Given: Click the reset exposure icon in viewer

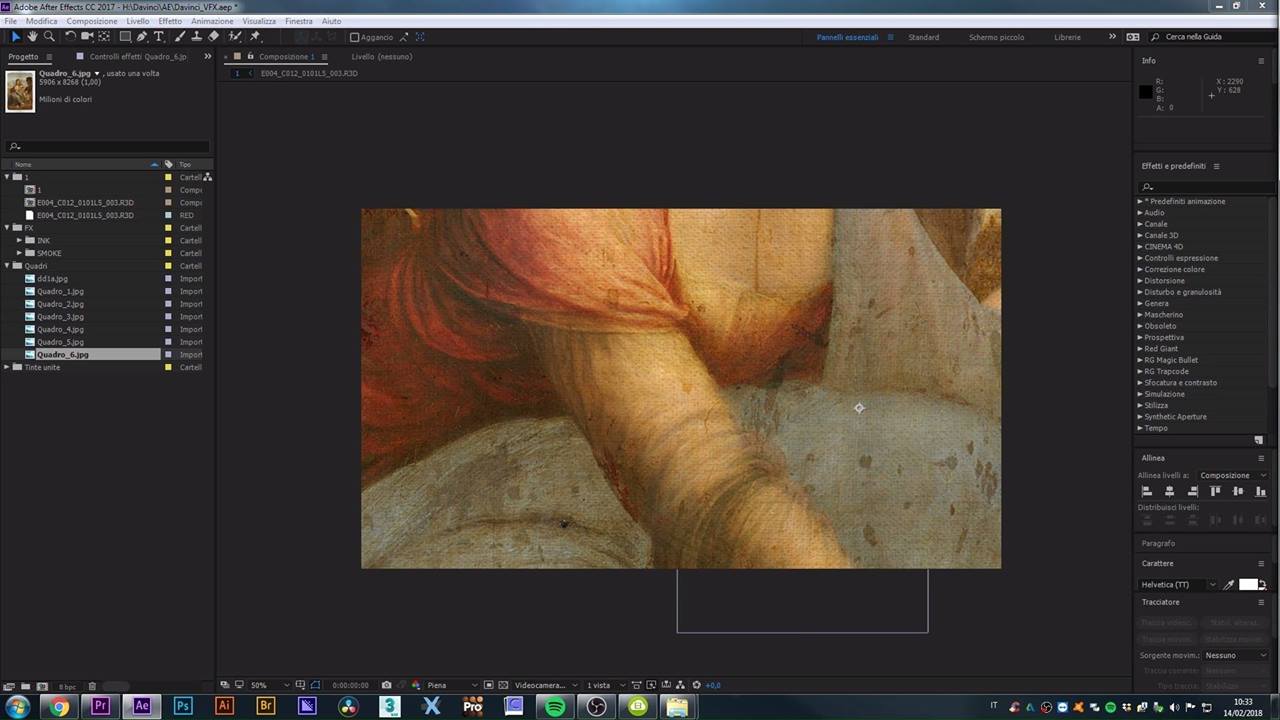Looking at the screenshot, I should [697, 685].
